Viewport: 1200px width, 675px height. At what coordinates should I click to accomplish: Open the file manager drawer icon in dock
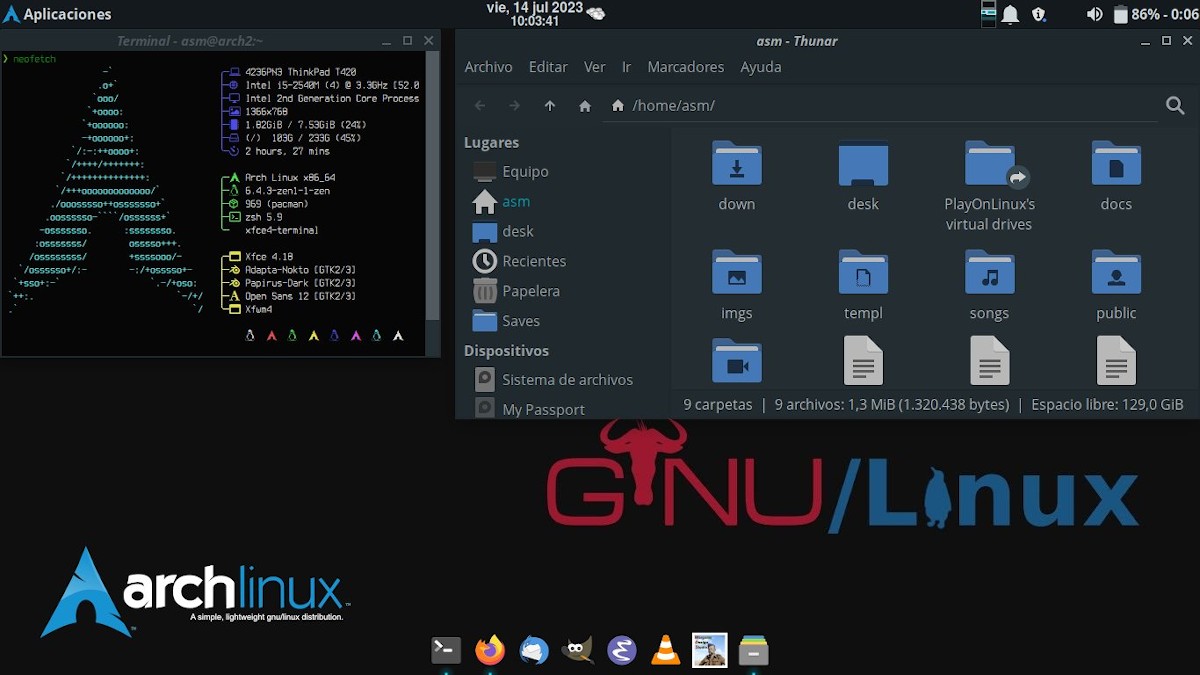click(753, 650)
